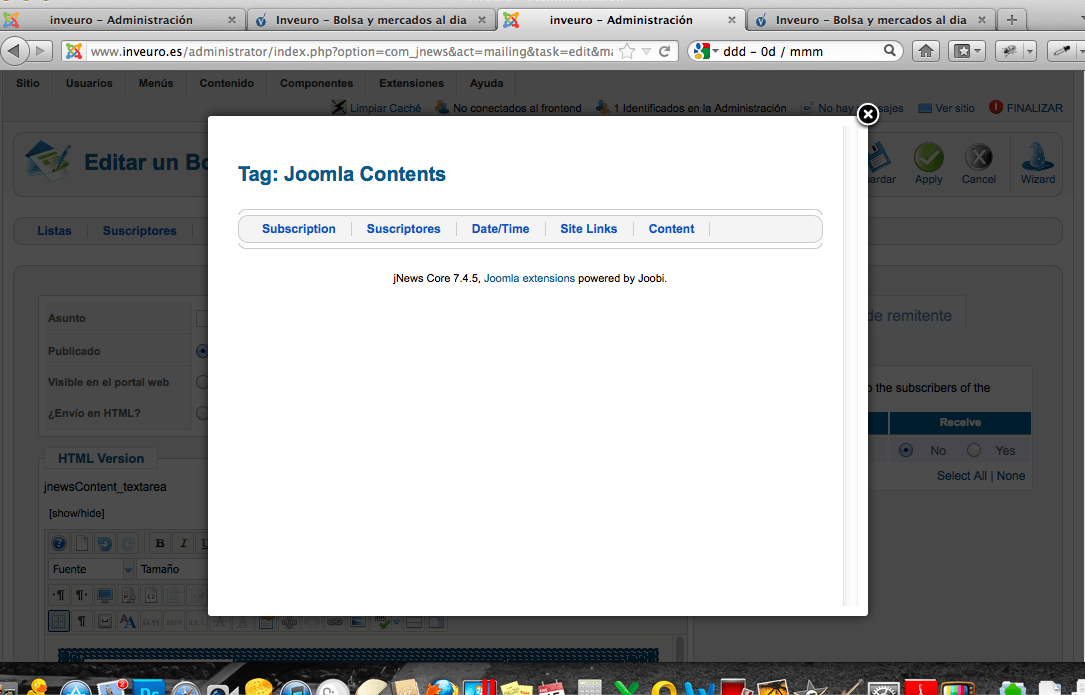Bookmark this page with star icon
Viewport: 1085px width, 695px height.
coord(626,51)
